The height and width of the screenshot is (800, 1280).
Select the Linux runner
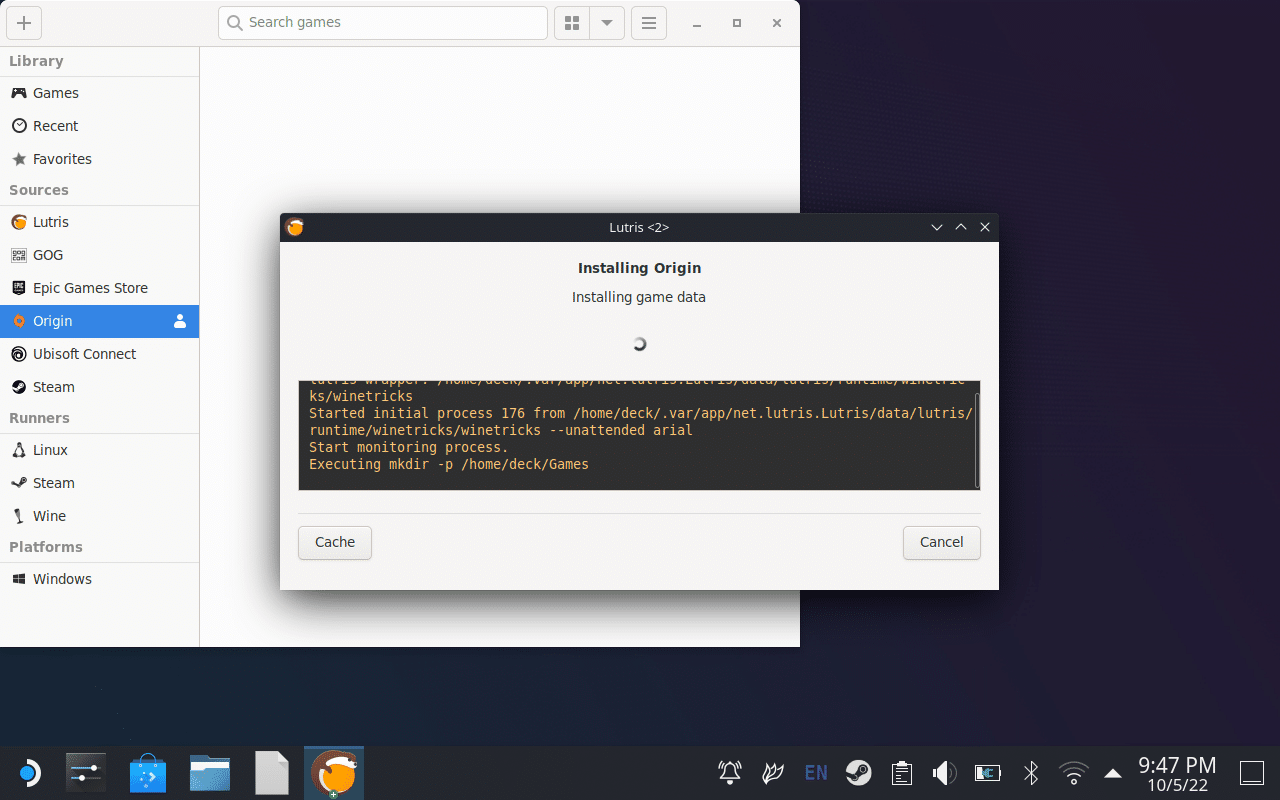[x=99, y=450]
